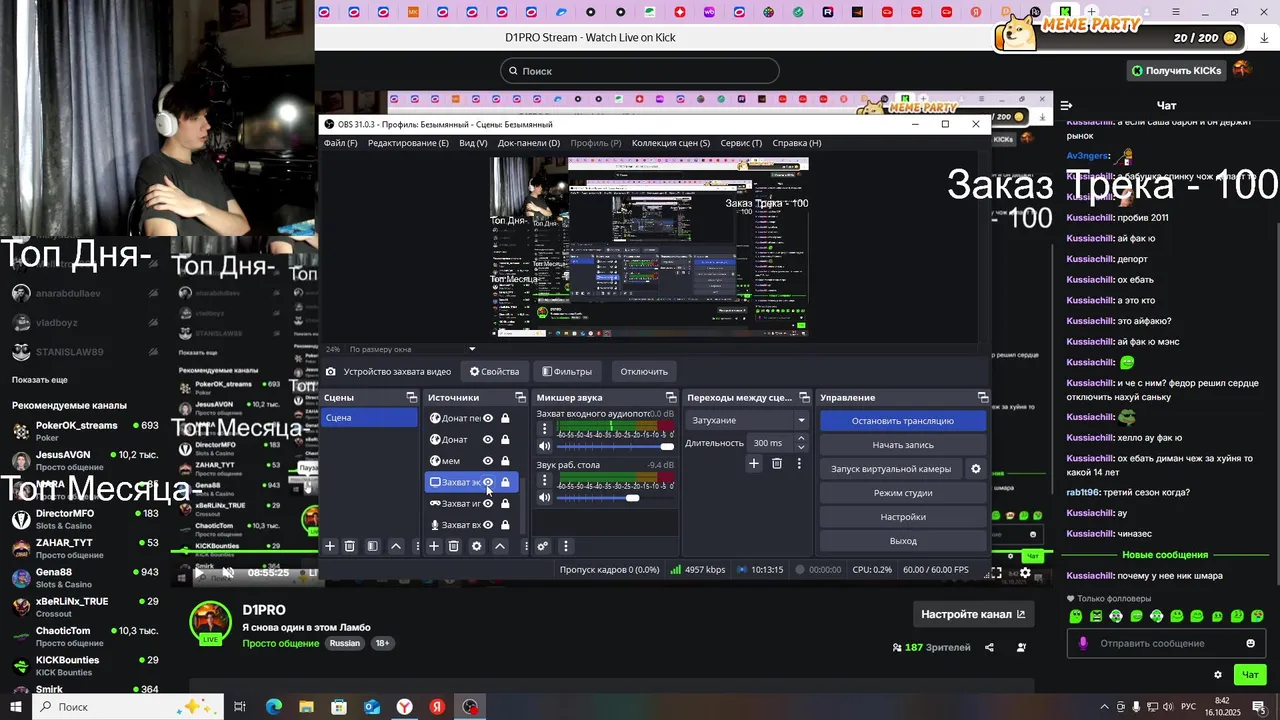Open chat settings gear near Чат button

(1217, 675)
